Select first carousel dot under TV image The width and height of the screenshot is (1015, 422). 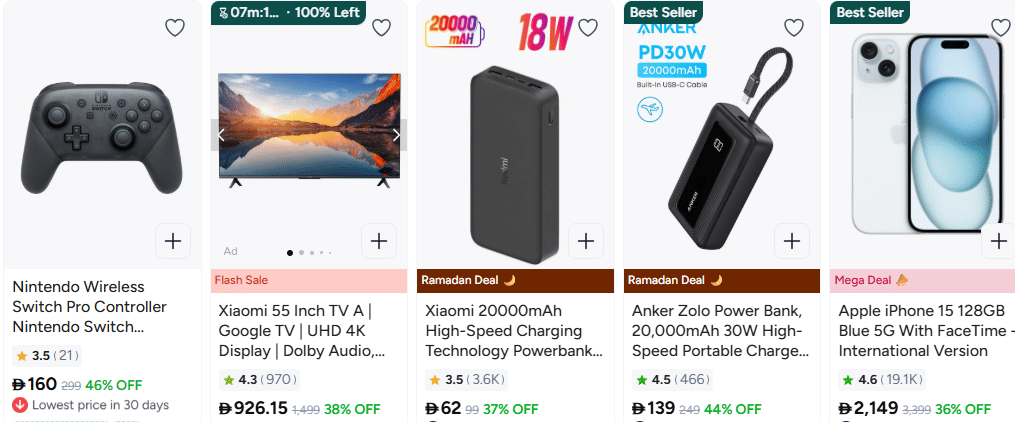click(290, 253)
